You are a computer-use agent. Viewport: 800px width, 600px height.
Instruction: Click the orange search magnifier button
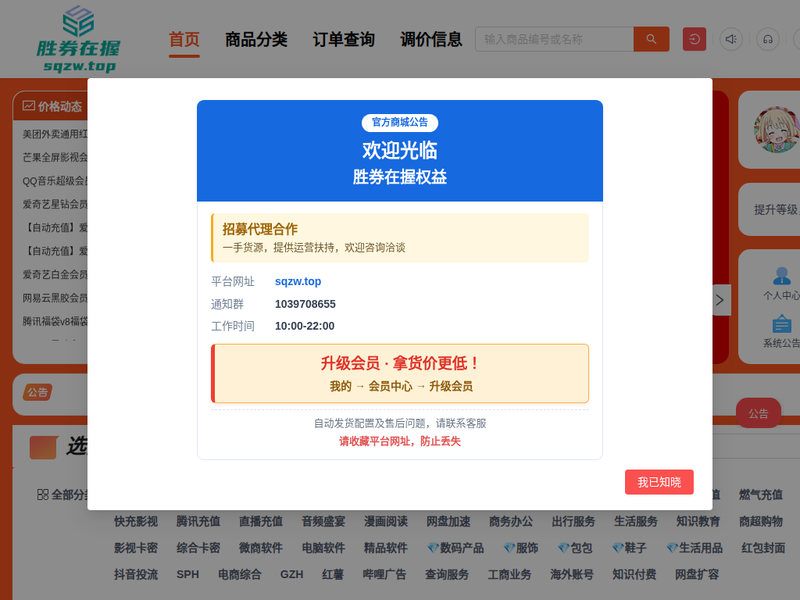click(651, 39)
